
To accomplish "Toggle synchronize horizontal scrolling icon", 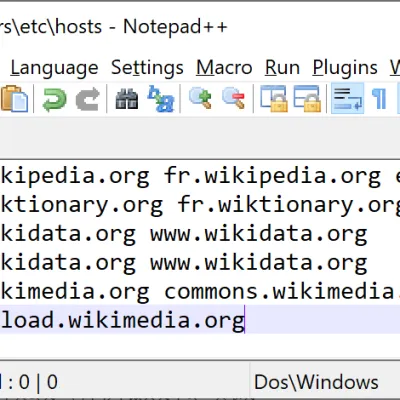I will tap(307, 99).
